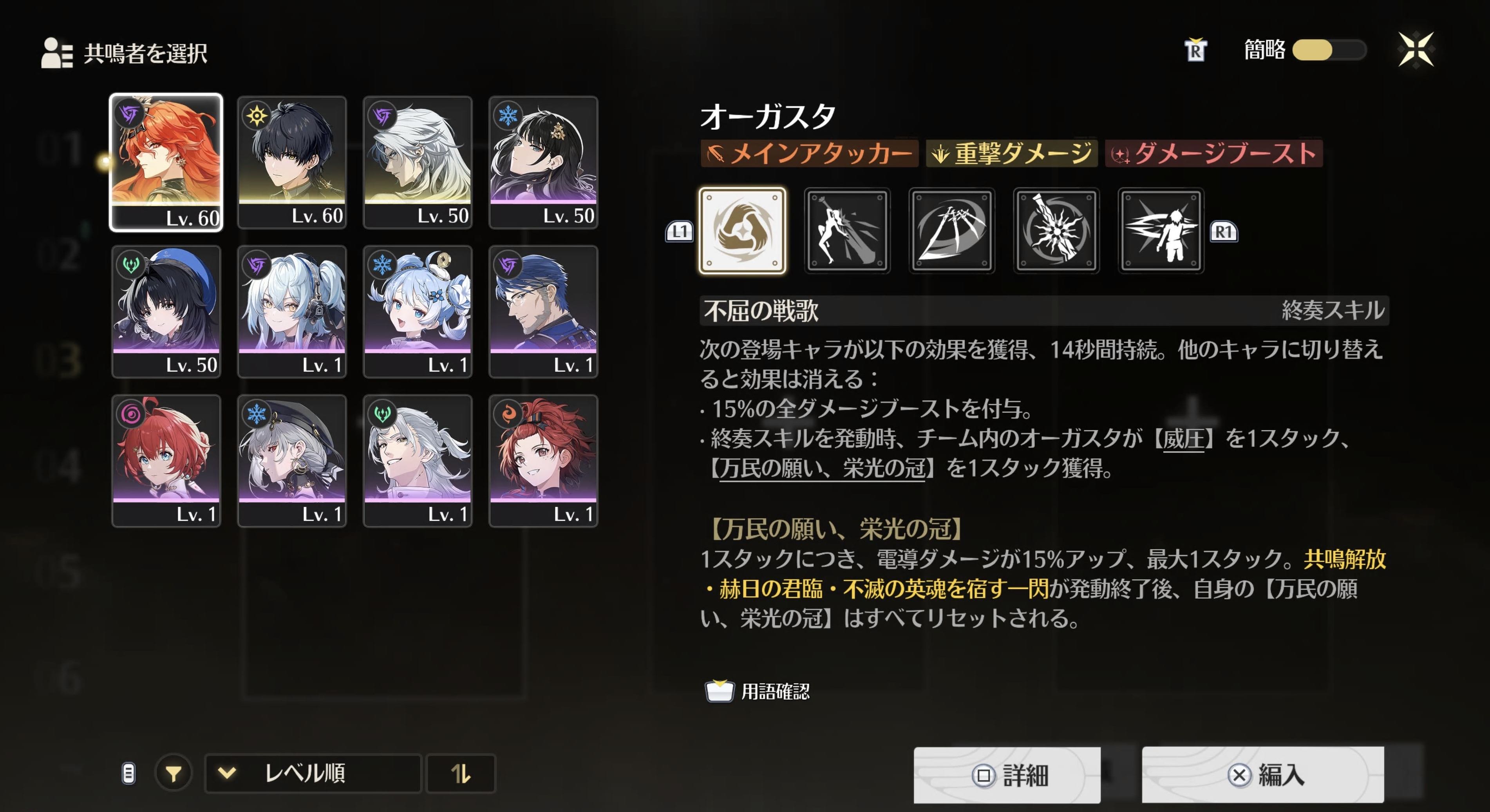Viewport: 1490px width, 812px height.
Task: Open the レベル順 sort dropdown
Action: click(x=313, y=773)
